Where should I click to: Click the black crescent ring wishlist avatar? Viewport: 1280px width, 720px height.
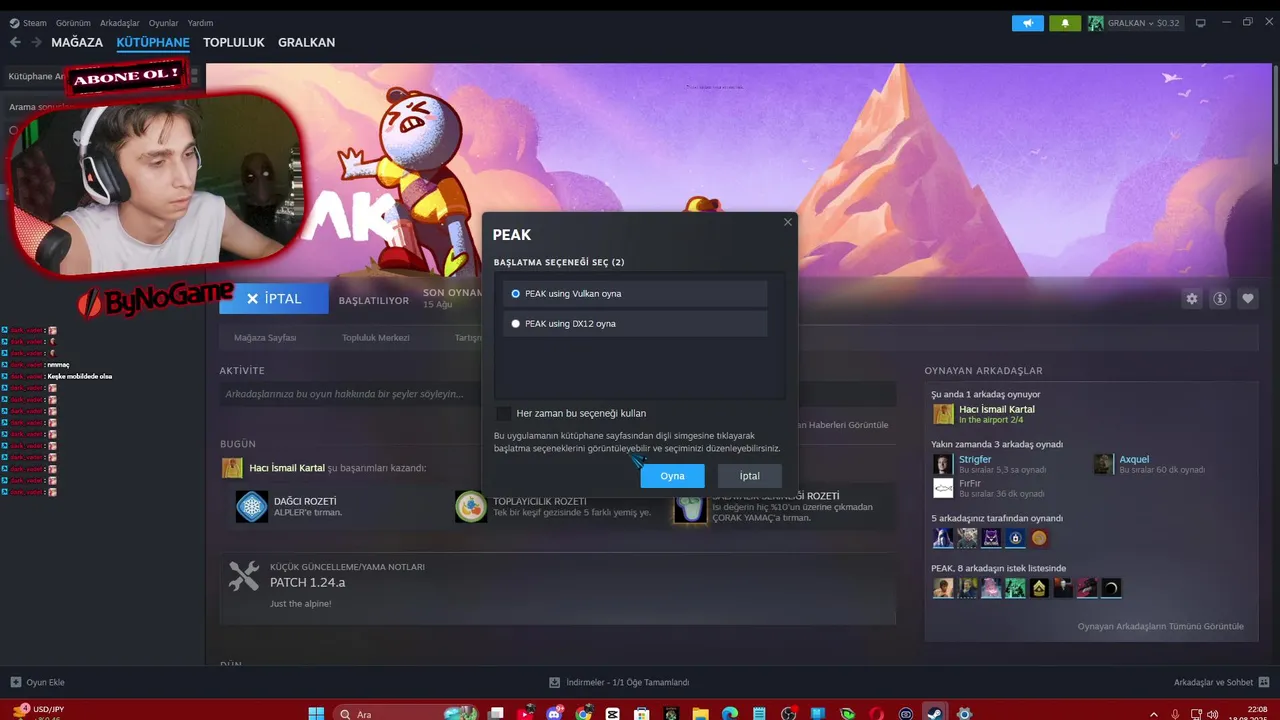tap(1111, 588)
